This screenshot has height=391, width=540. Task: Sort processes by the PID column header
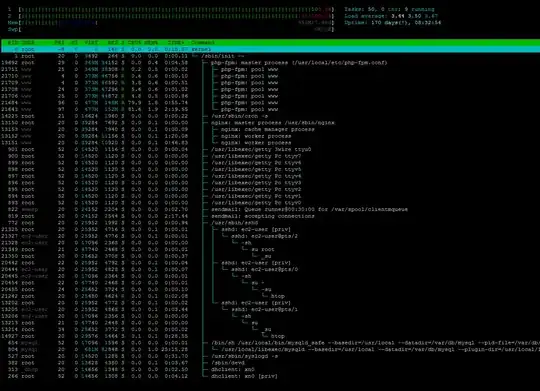[x=13, y=42]
